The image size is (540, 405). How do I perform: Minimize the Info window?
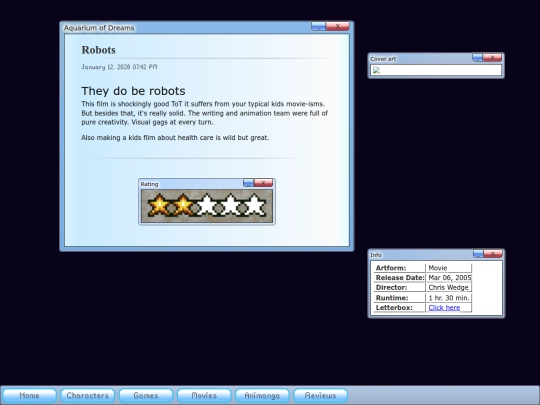pyautogui.click(x=478, y=254)
